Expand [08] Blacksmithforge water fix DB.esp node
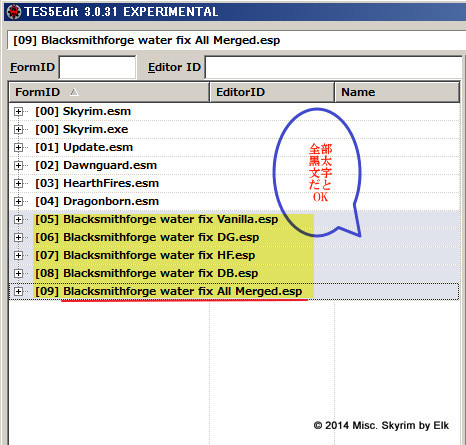 click(18, 274)
